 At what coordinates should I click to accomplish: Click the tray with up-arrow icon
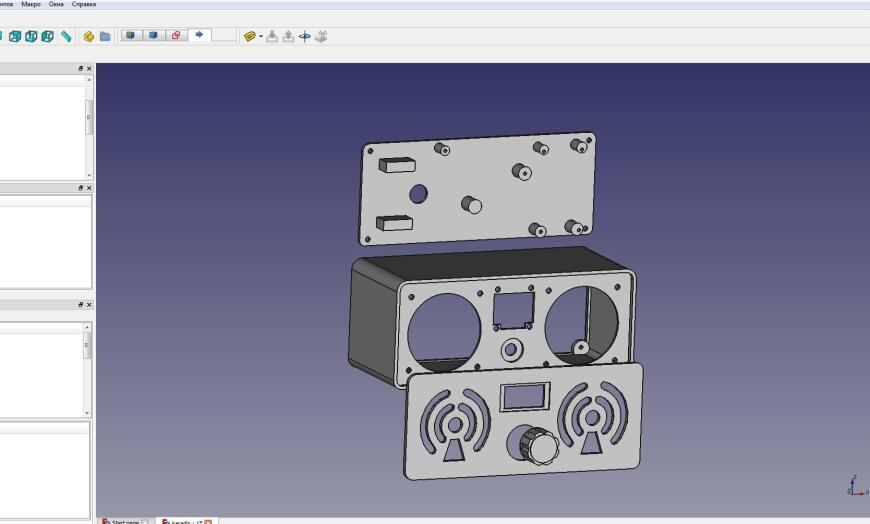point(288,37)
